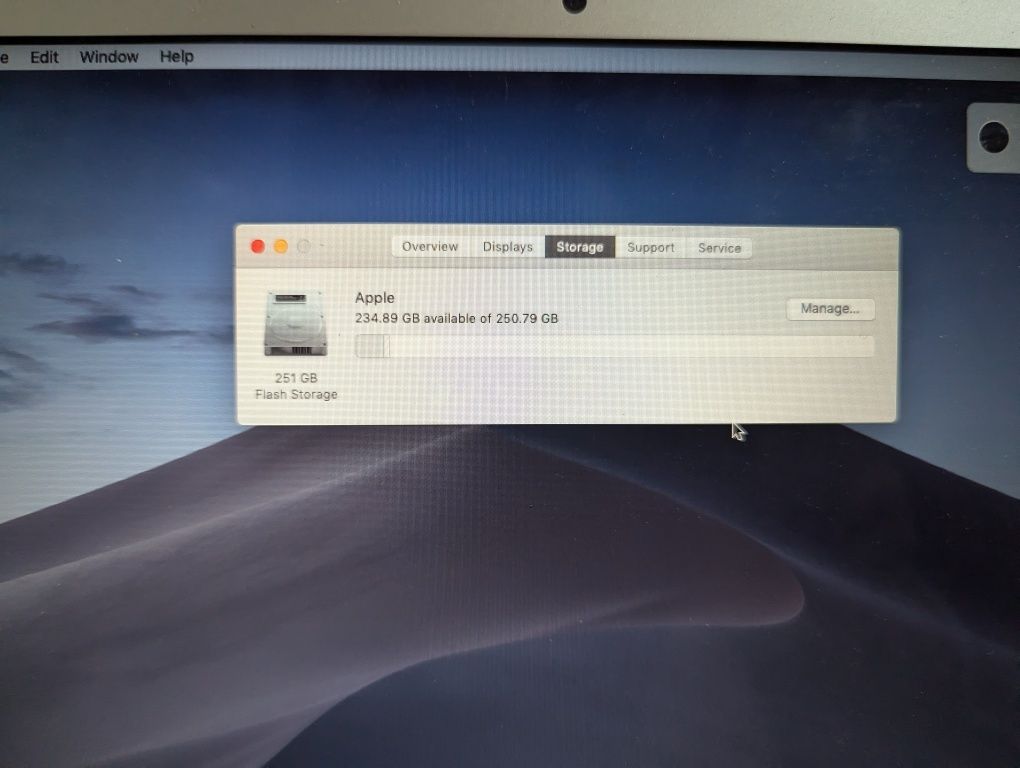Open the Window menu

[x=109, y=57]
